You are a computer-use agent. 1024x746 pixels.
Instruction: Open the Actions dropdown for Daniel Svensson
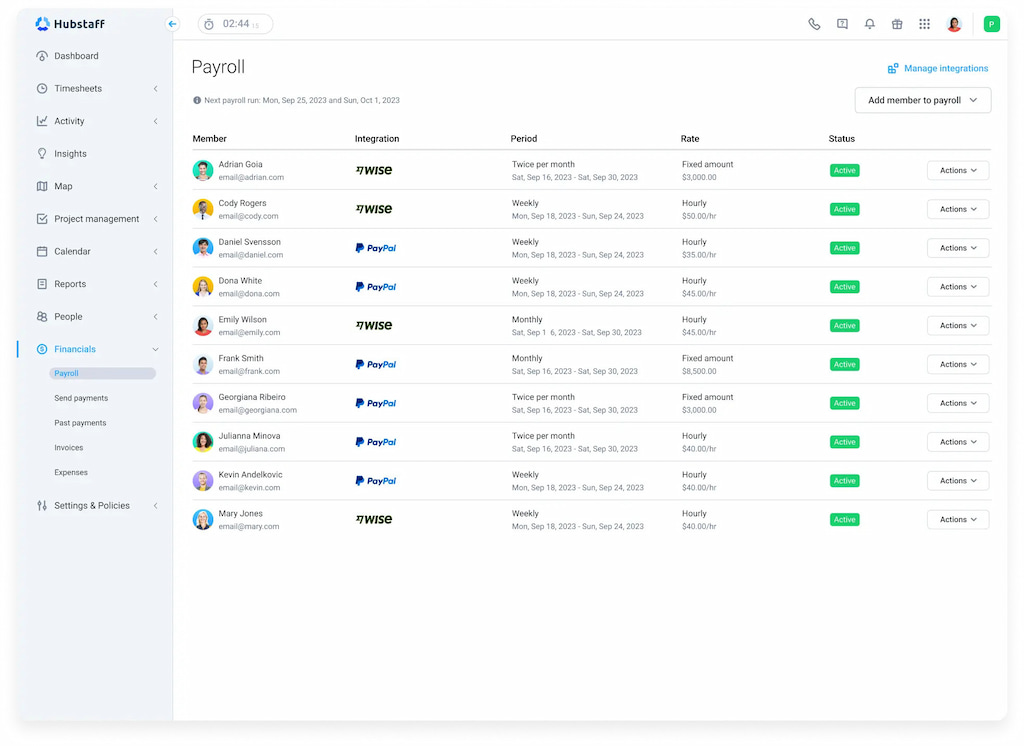pyautogui.click(x=957, y=248)
